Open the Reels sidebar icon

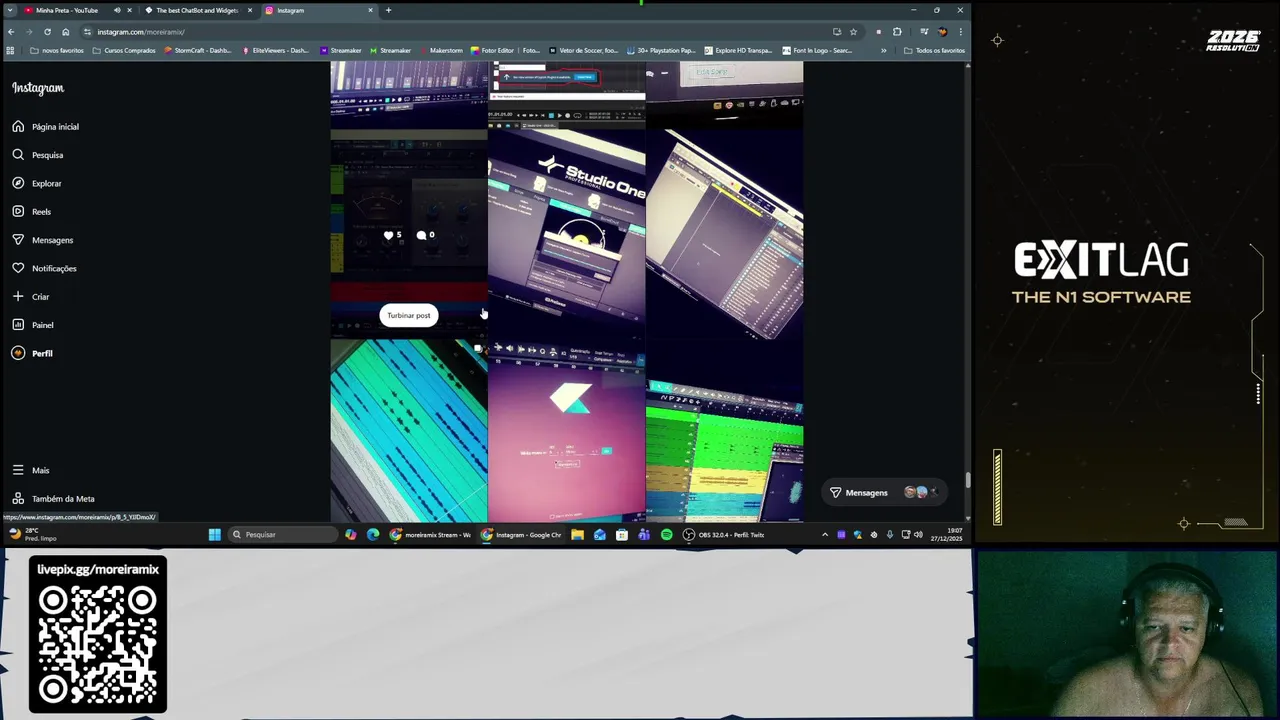pyautogui.click(x=18, y=211)
